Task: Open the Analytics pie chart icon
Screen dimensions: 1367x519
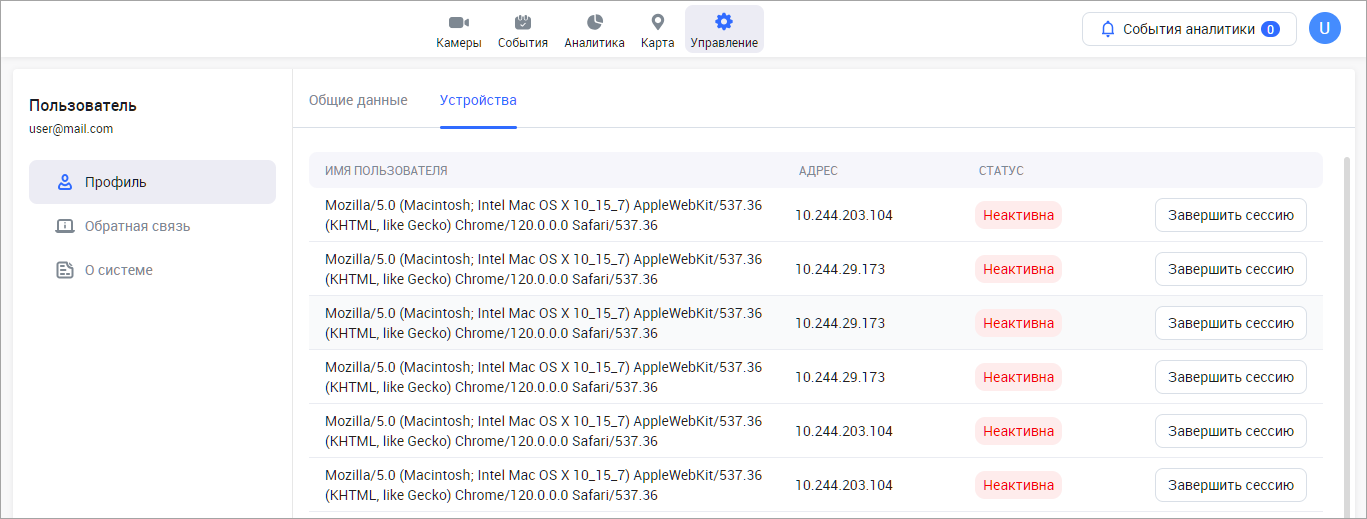Action: (x=594, y=22)
